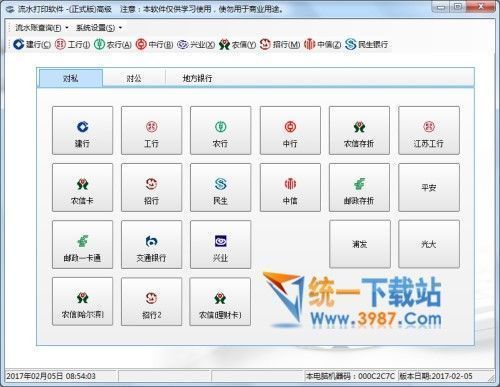The width and height of the screenshot is (500, 387).
Task: Open the 交通银行 tile
Action: pos(151,244)
